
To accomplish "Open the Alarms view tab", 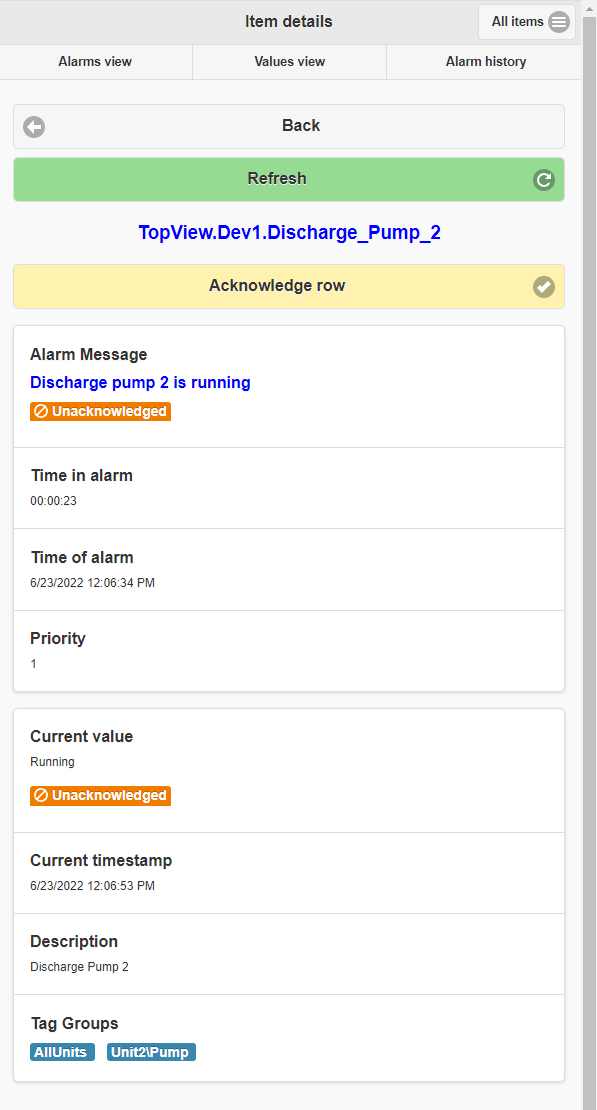I will tap(96, 62).
